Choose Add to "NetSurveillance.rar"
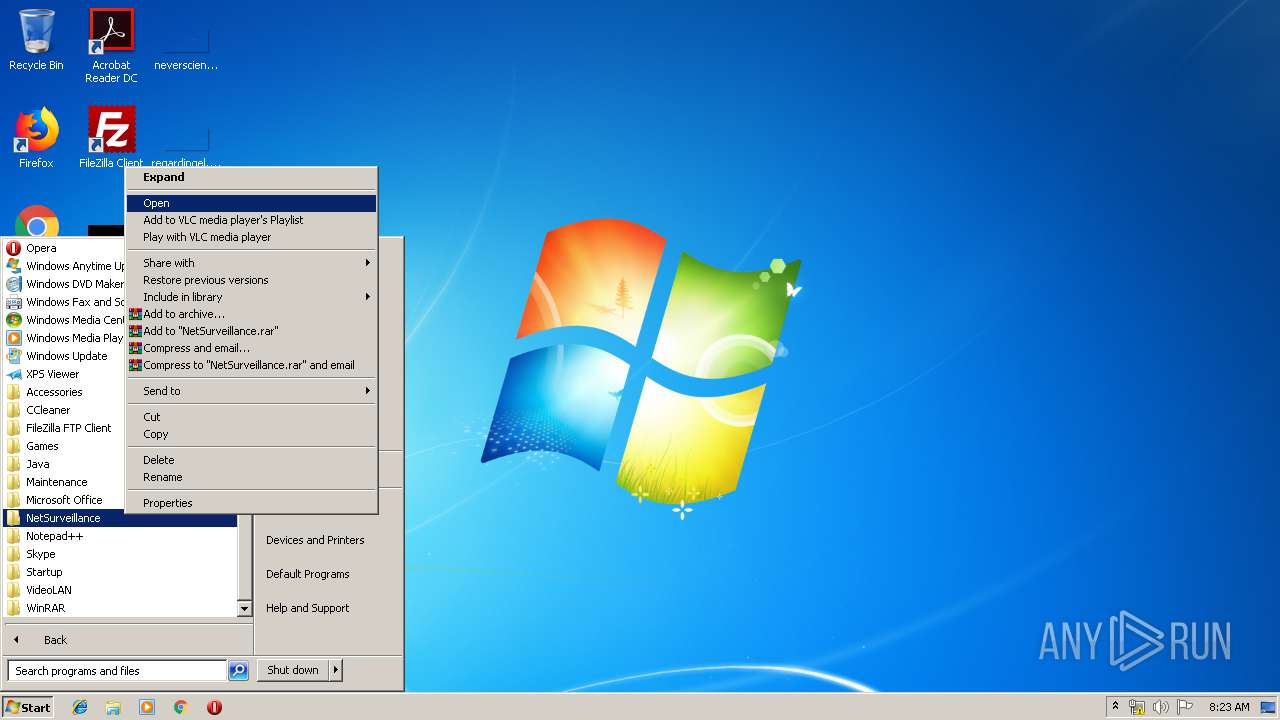The width and height of the screenshot is (1280, 720). coord(251,331)
